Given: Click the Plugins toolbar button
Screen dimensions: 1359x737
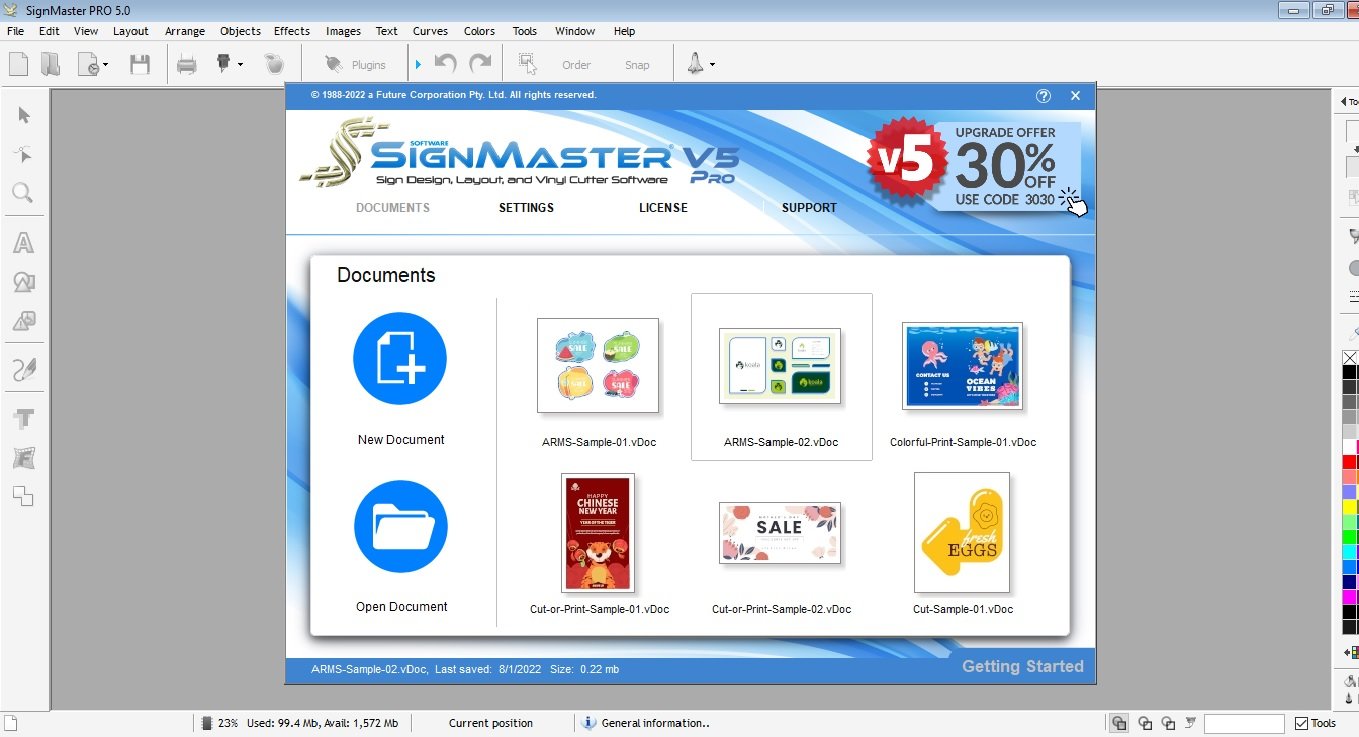Looking at the screenshot, I should [x=355, y=65].
